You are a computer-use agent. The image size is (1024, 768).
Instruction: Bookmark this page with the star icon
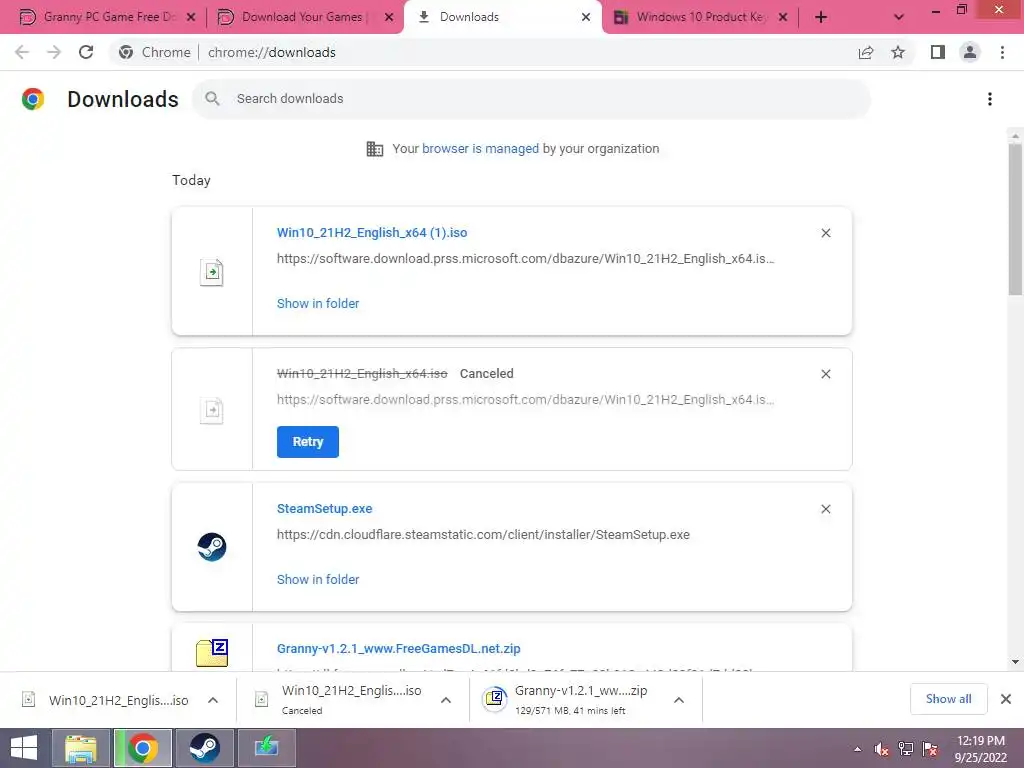pyautogui.click(x=898, y=52)
